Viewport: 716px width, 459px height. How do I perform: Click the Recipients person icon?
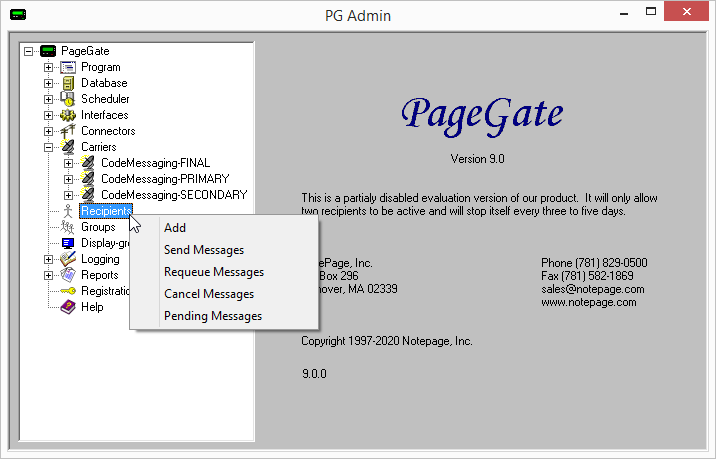click(68, 211)
